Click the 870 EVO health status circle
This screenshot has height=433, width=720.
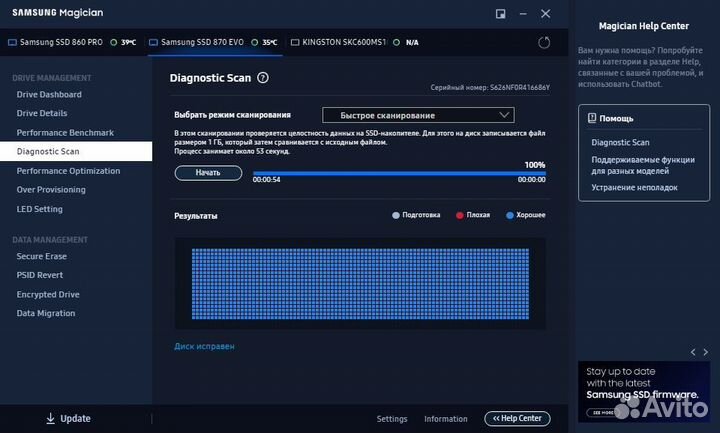point(254,42)
